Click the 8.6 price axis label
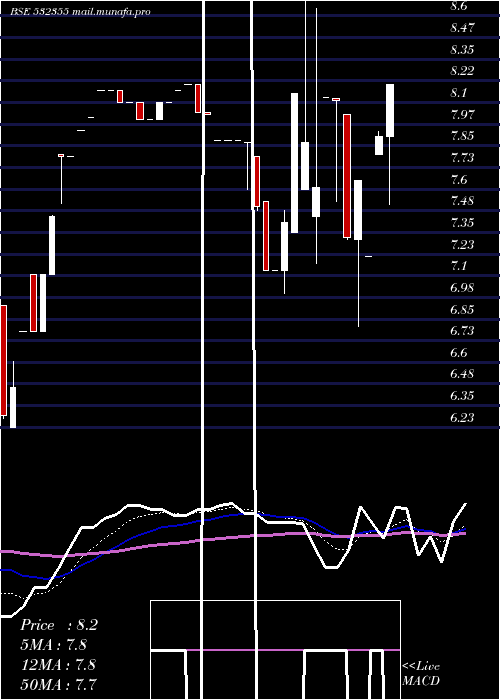 (x=458, y=6)
